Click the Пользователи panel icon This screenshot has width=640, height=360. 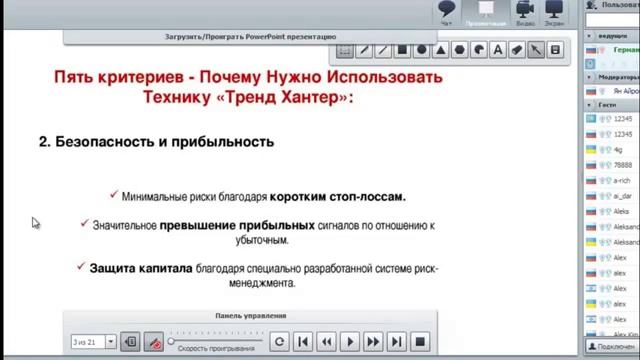(592, 5)
